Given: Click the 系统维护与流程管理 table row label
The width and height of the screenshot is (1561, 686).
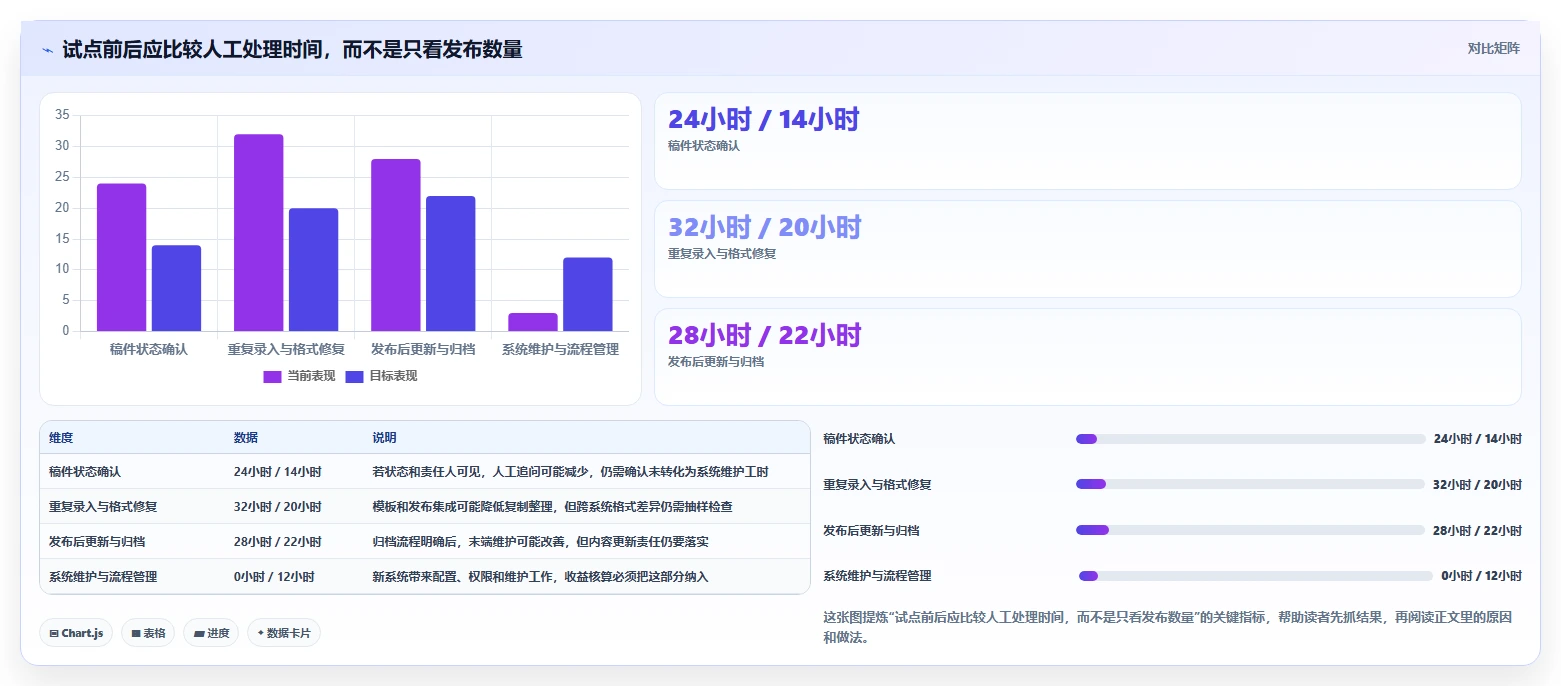Looking at the screenshot, I should [x=103, y=577].
